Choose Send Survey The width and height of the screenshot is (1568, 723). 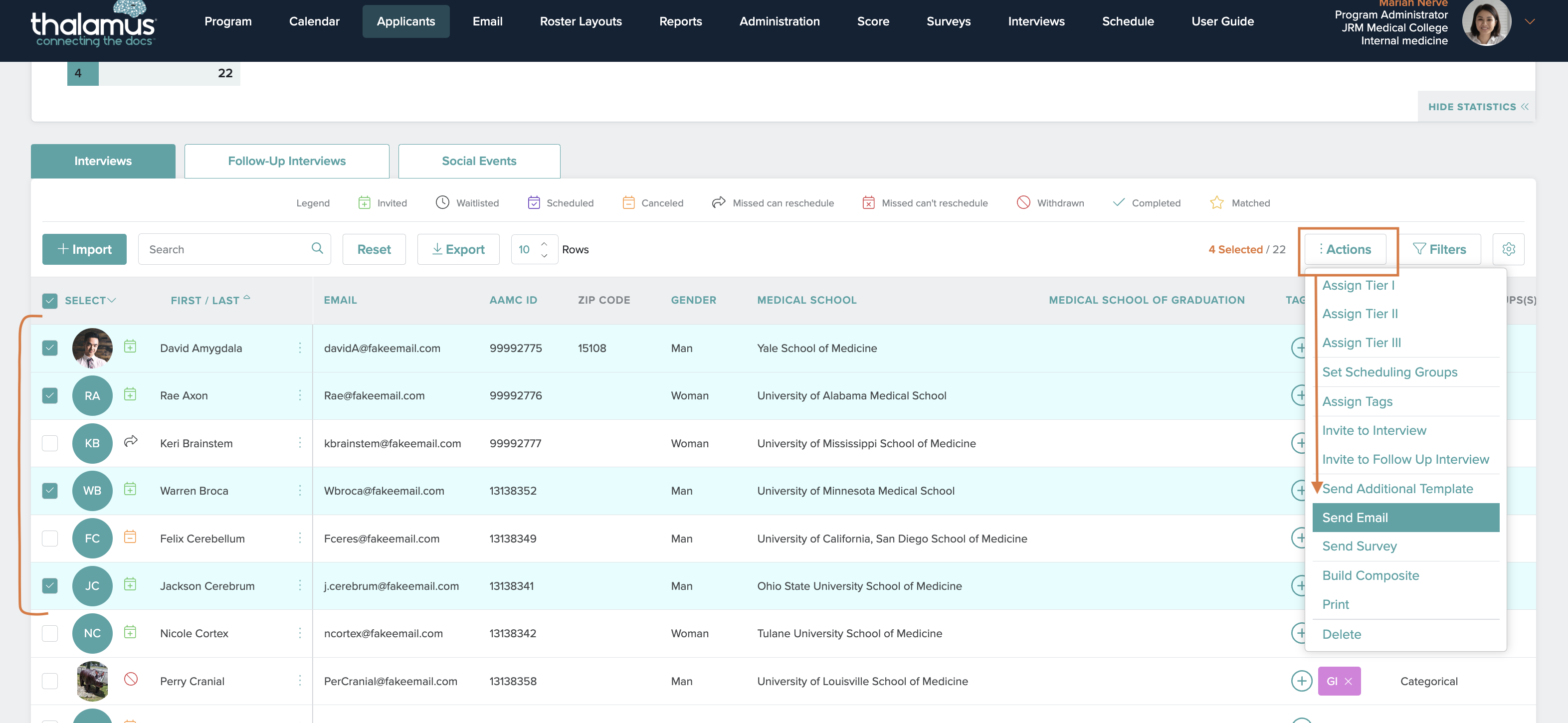(1359, 546)
